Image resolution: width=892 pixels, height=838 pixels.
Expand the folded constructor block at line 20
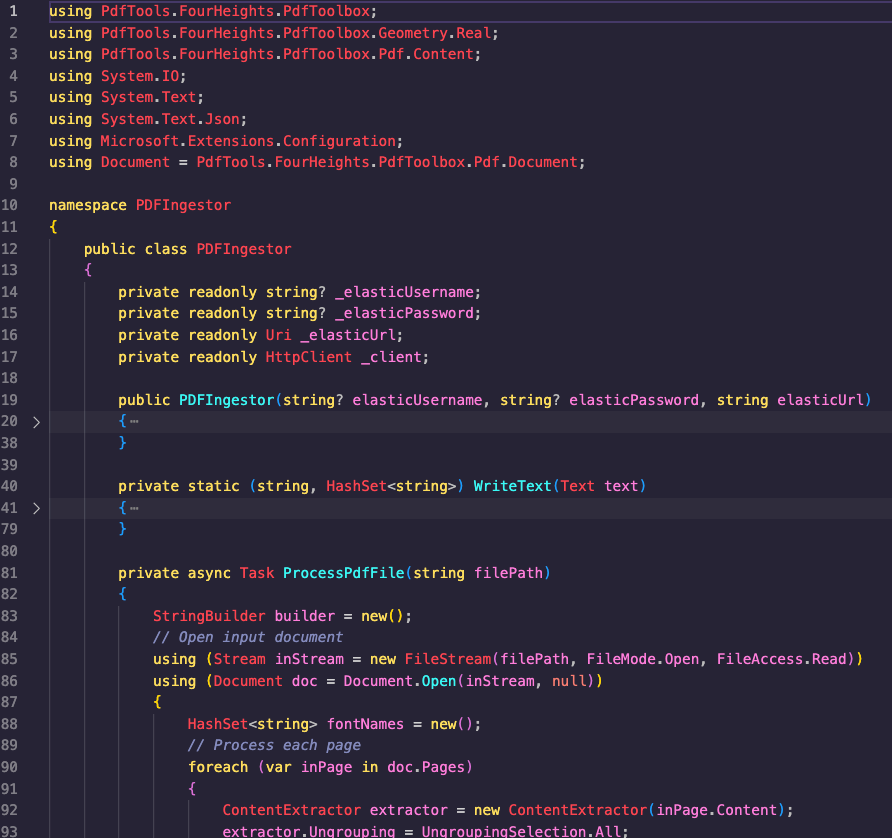pos(36,422)
